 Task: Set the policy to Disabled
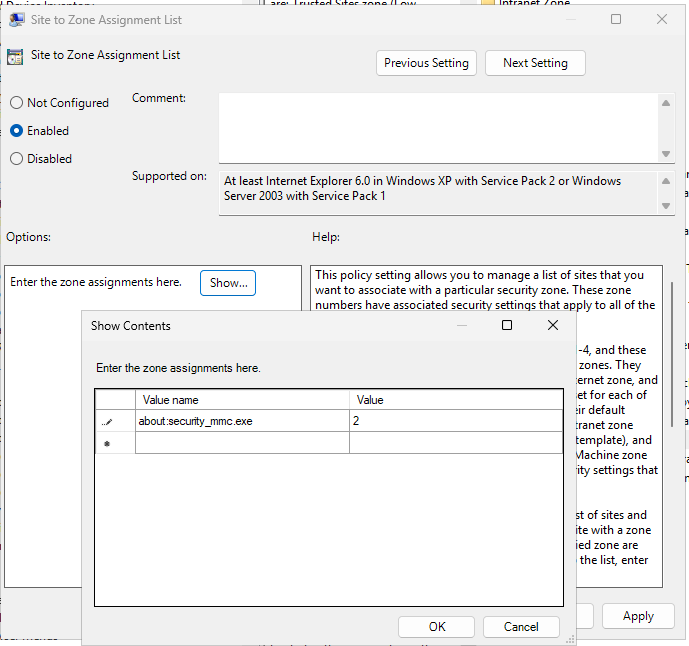coord(16,159)
